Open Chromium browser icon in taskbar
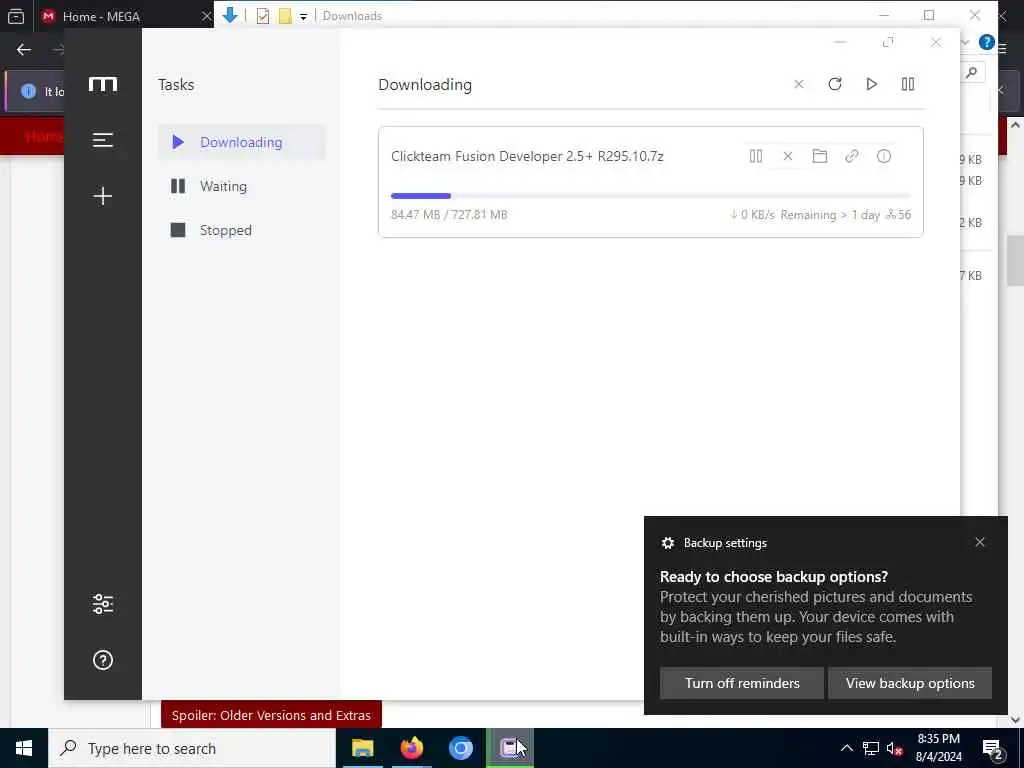The height and width of the screenshot is (768, 1024). 460,748
